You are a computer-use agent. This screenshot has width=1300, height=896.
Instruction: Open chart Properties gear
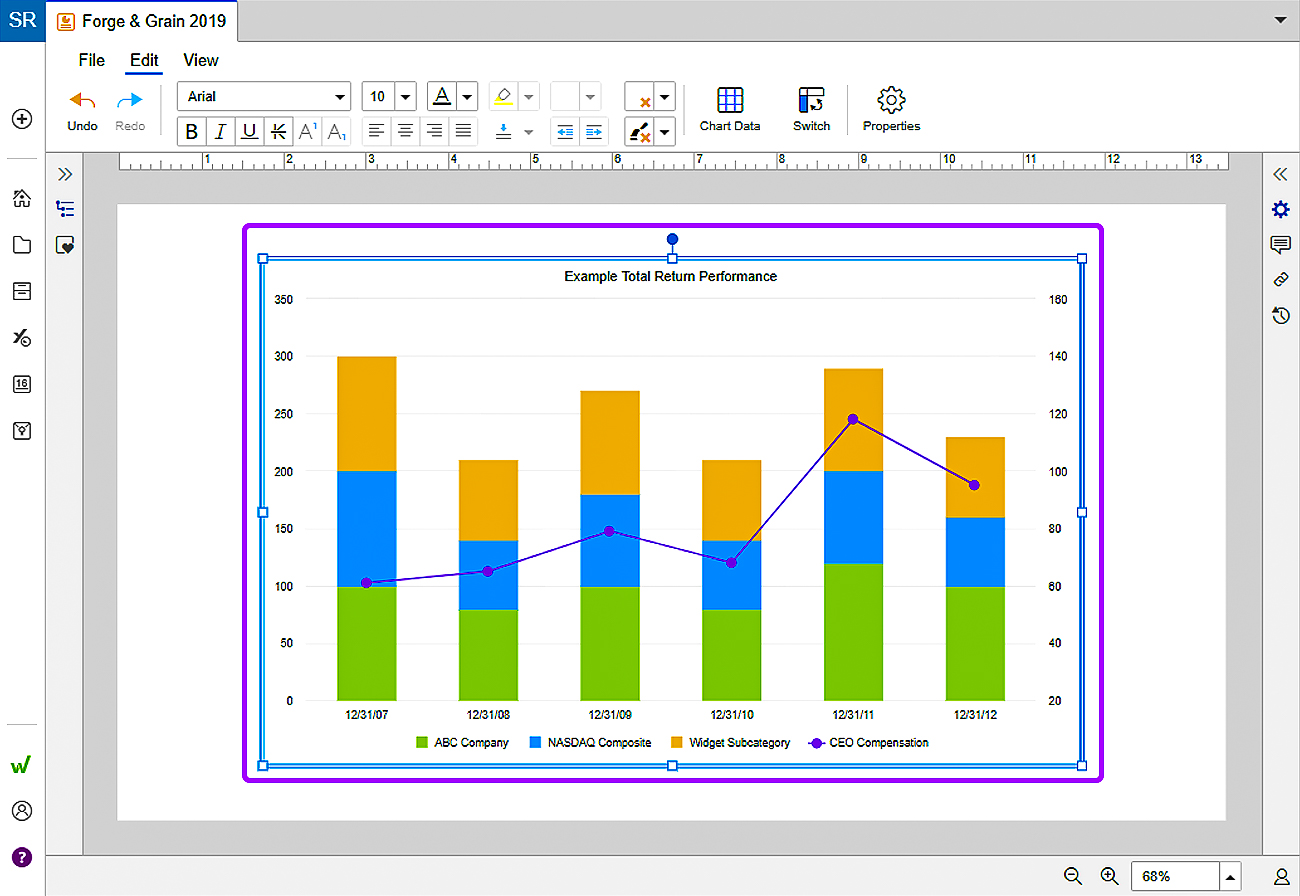[891, 109]
